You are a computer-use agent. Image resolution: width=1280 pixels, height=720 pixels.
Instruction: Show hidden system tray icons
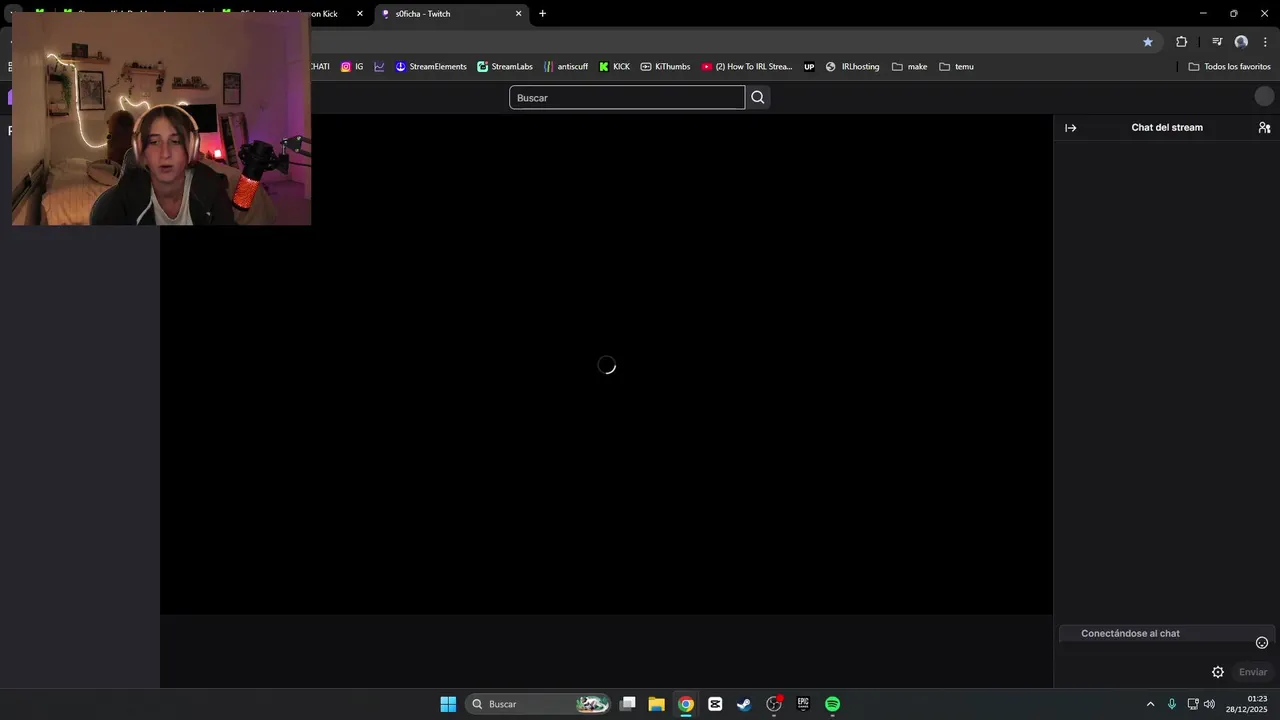click(x=1150, y=704)
